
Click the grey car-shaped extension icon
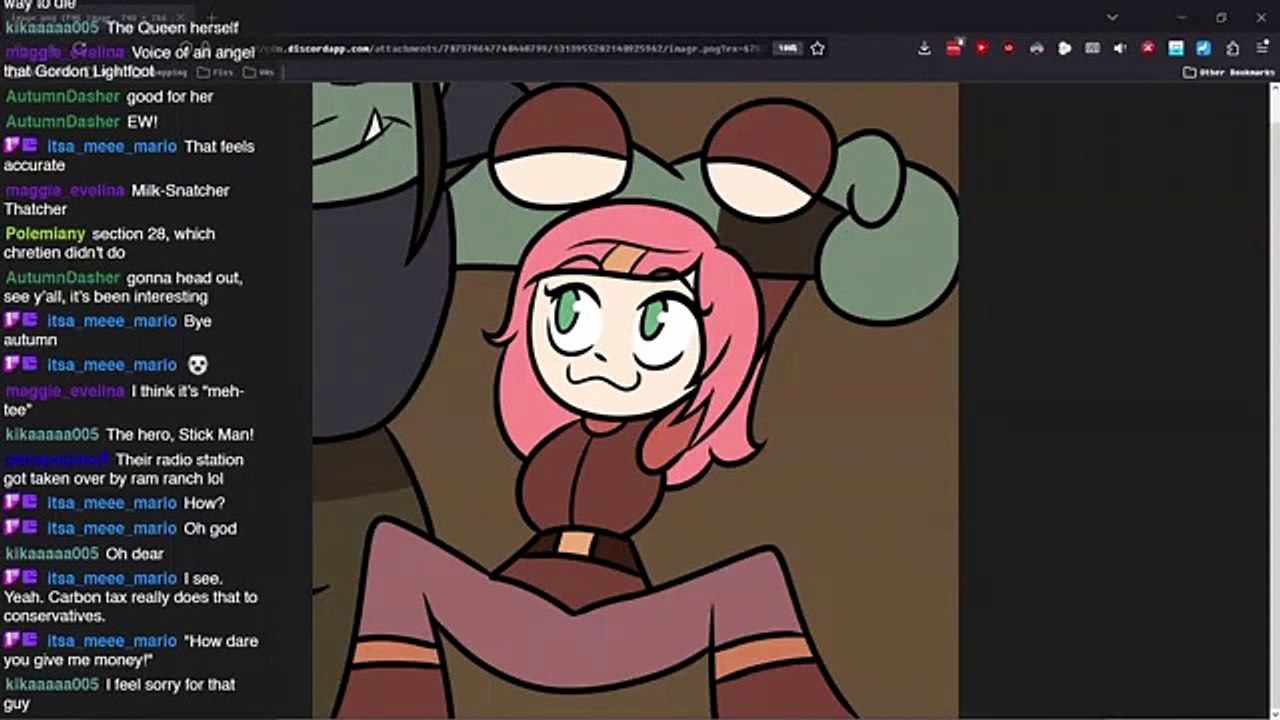coord(1037,48)
